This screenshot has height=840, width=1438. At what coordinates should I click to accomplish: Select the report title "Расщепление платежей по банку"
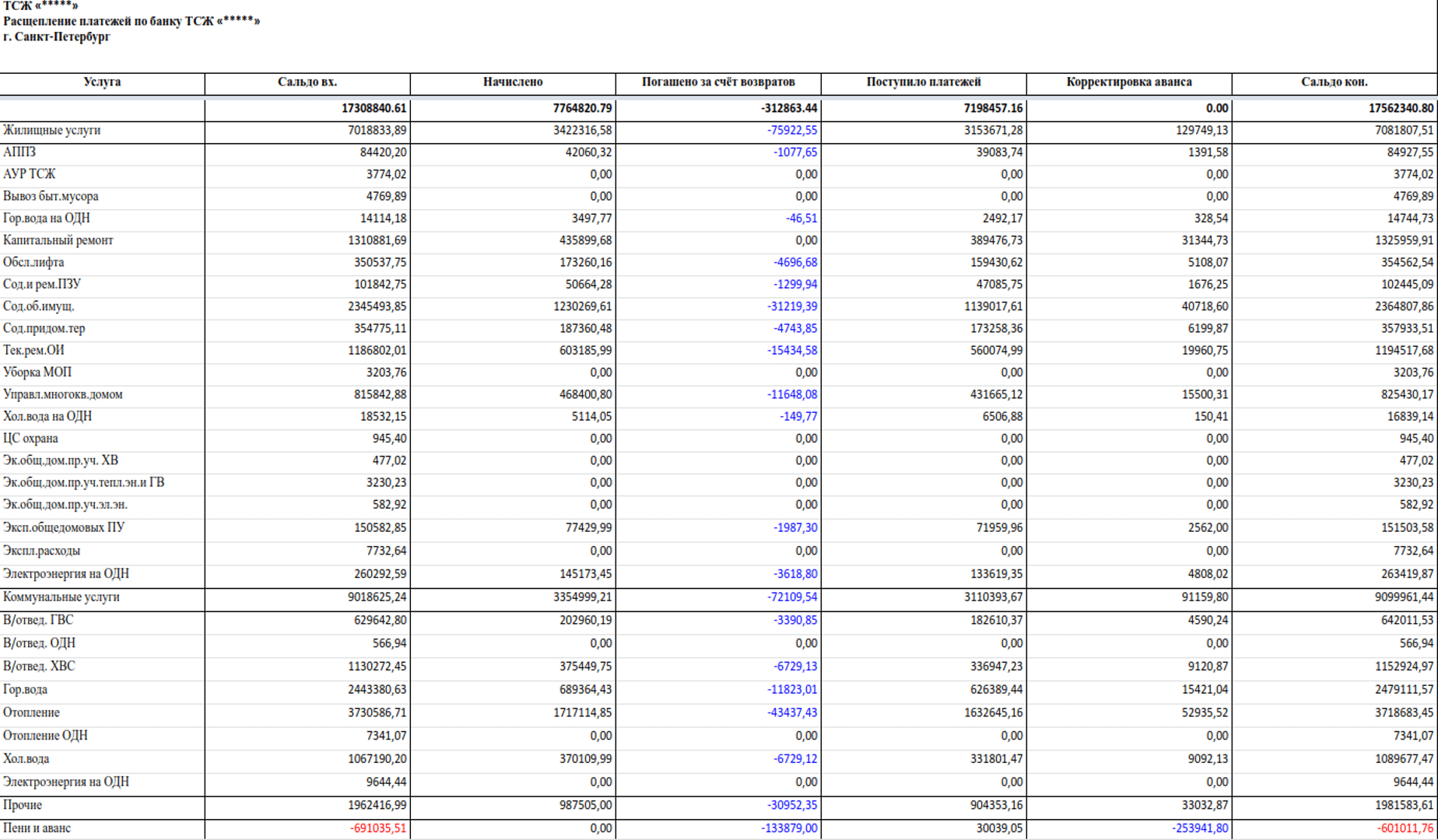point(132,21)
